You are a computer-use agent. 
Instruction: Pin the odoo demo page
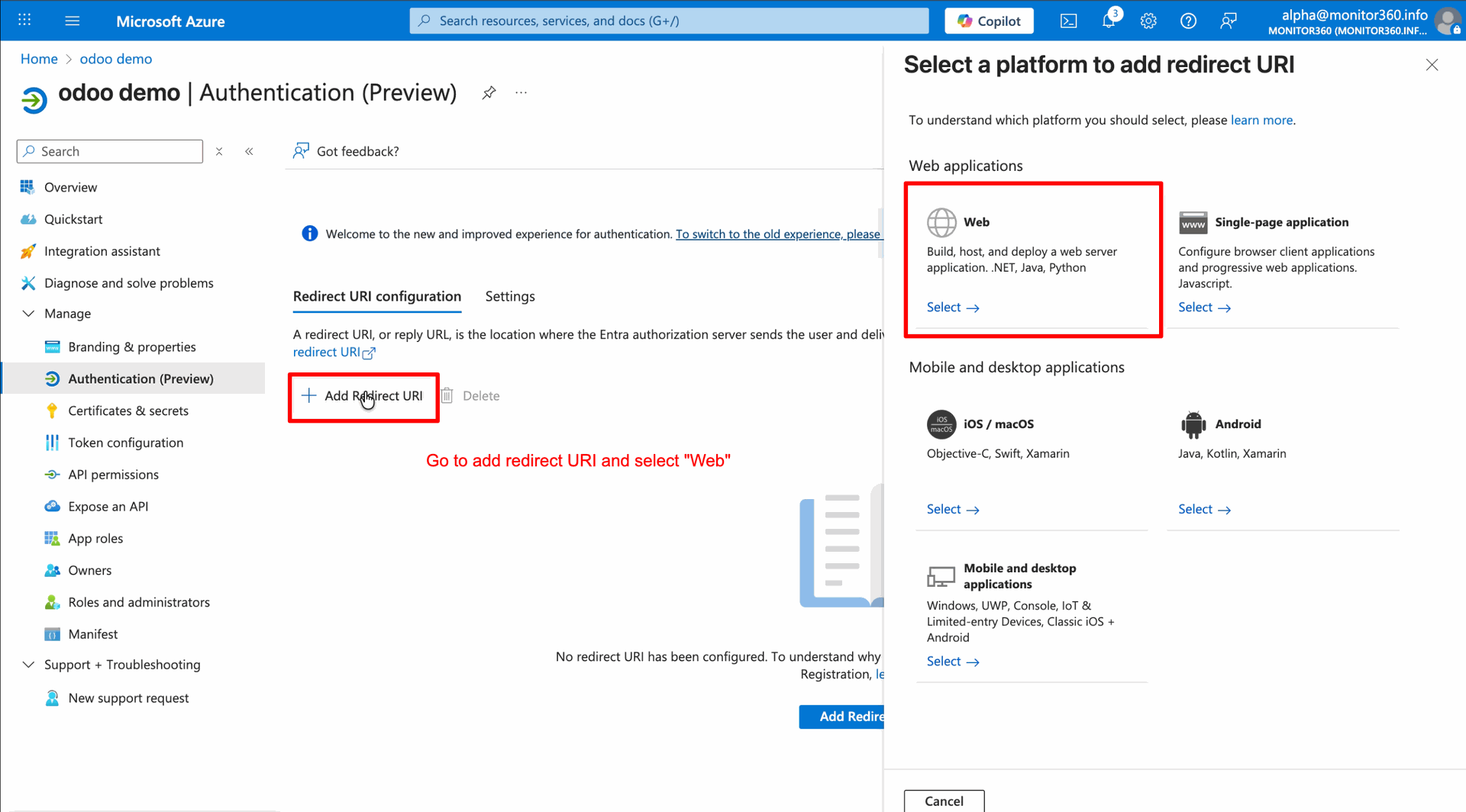coord(489,92)
